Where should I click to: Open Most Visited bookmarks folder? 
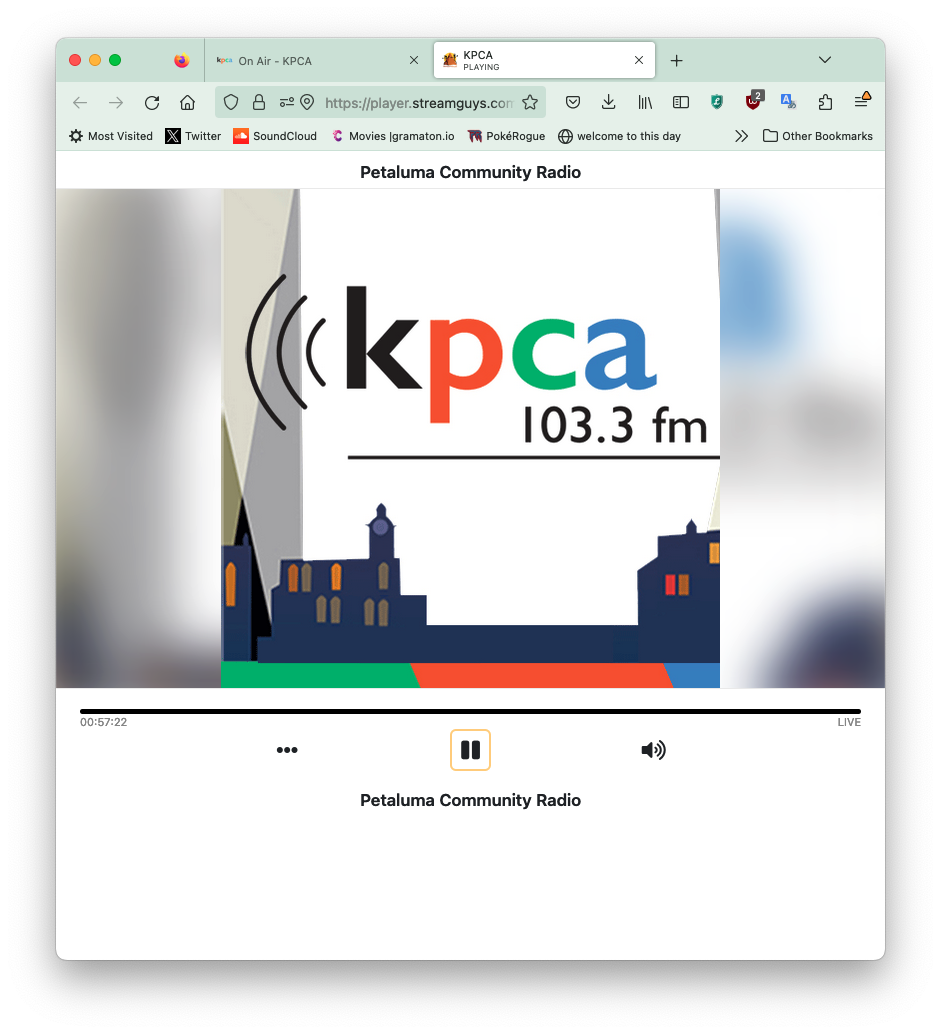point(111,136)
